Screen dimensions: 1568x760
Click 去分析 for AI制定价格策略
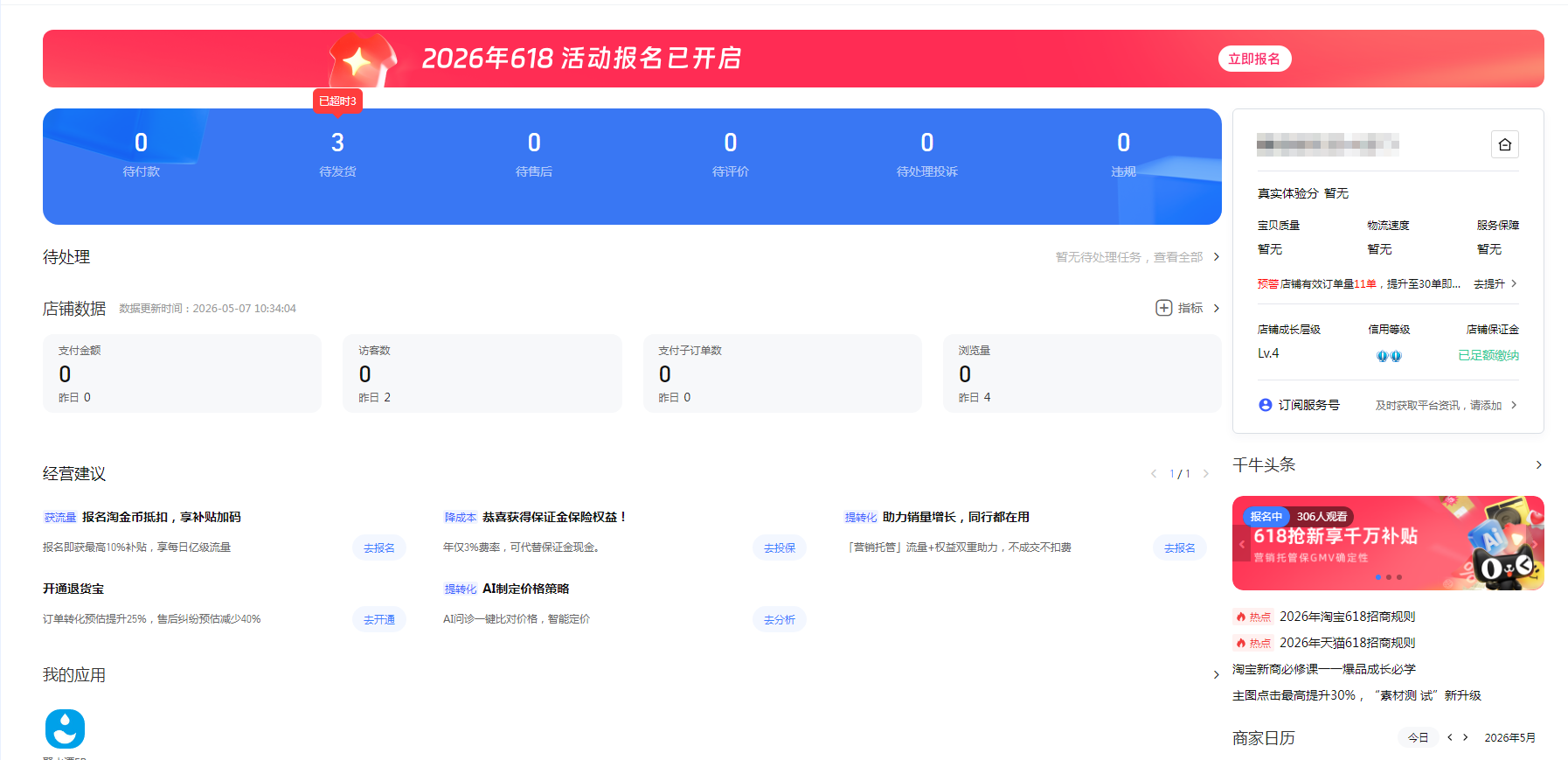pos(780,620)
